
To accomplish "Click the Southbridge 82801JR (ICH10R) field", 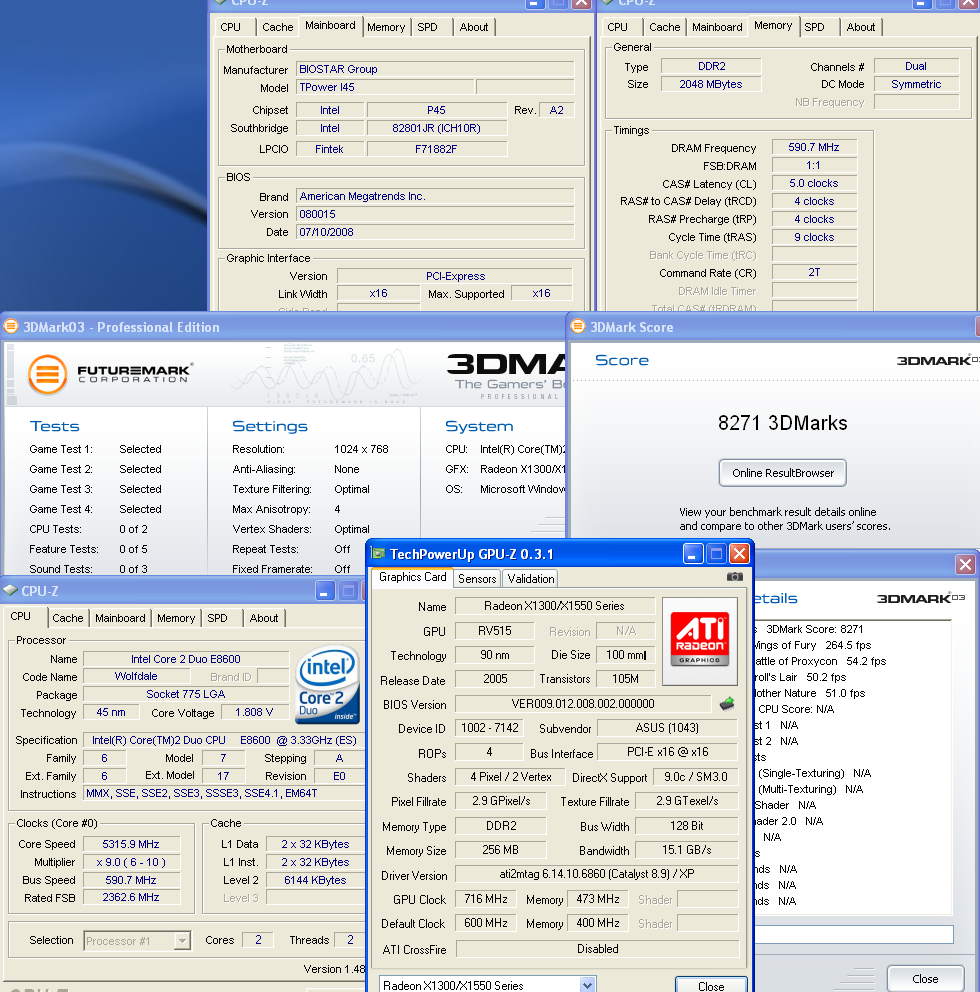I will (x=437, y=128).
